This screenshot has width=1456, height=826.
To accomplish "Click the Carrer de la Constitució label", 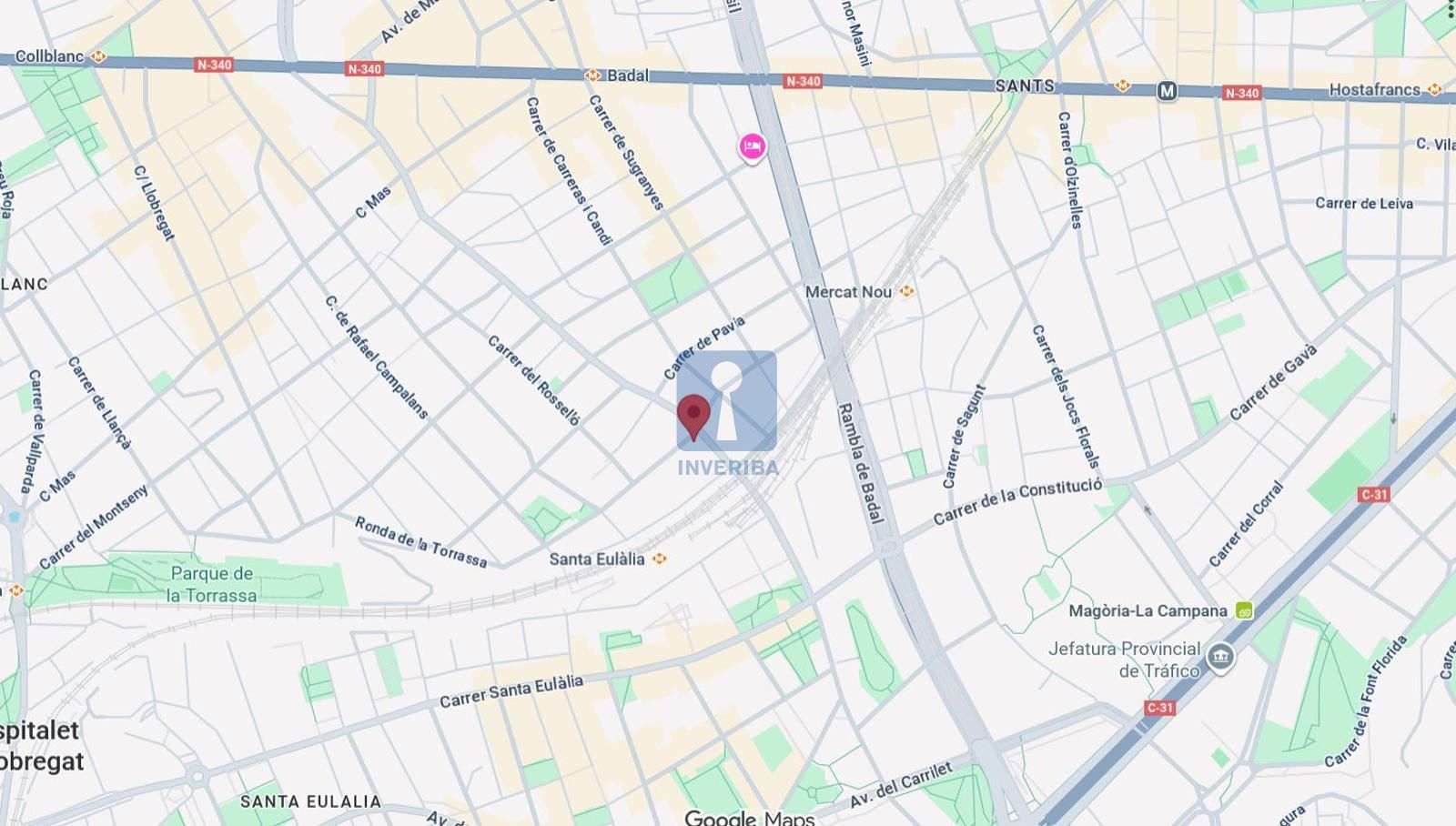I will (x=1017, y=500).
